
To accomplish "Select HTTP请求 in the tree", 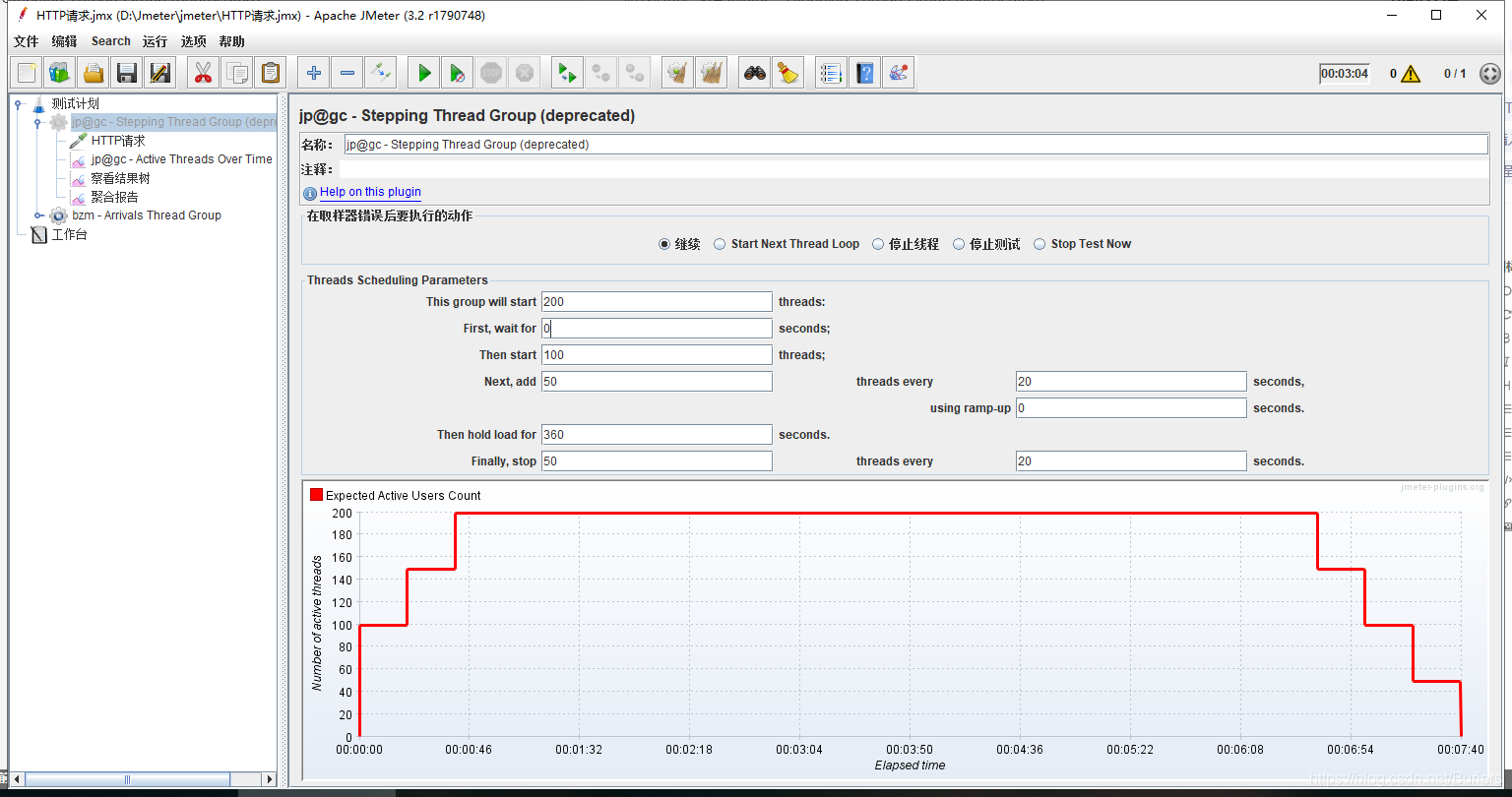I will pos(118,141).
